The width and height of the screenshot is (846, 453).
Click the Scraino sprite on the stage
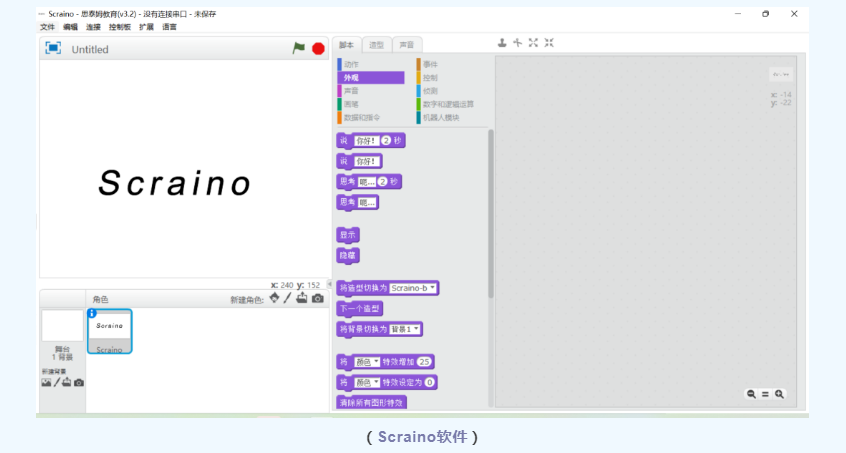click(x=174, y=182)
